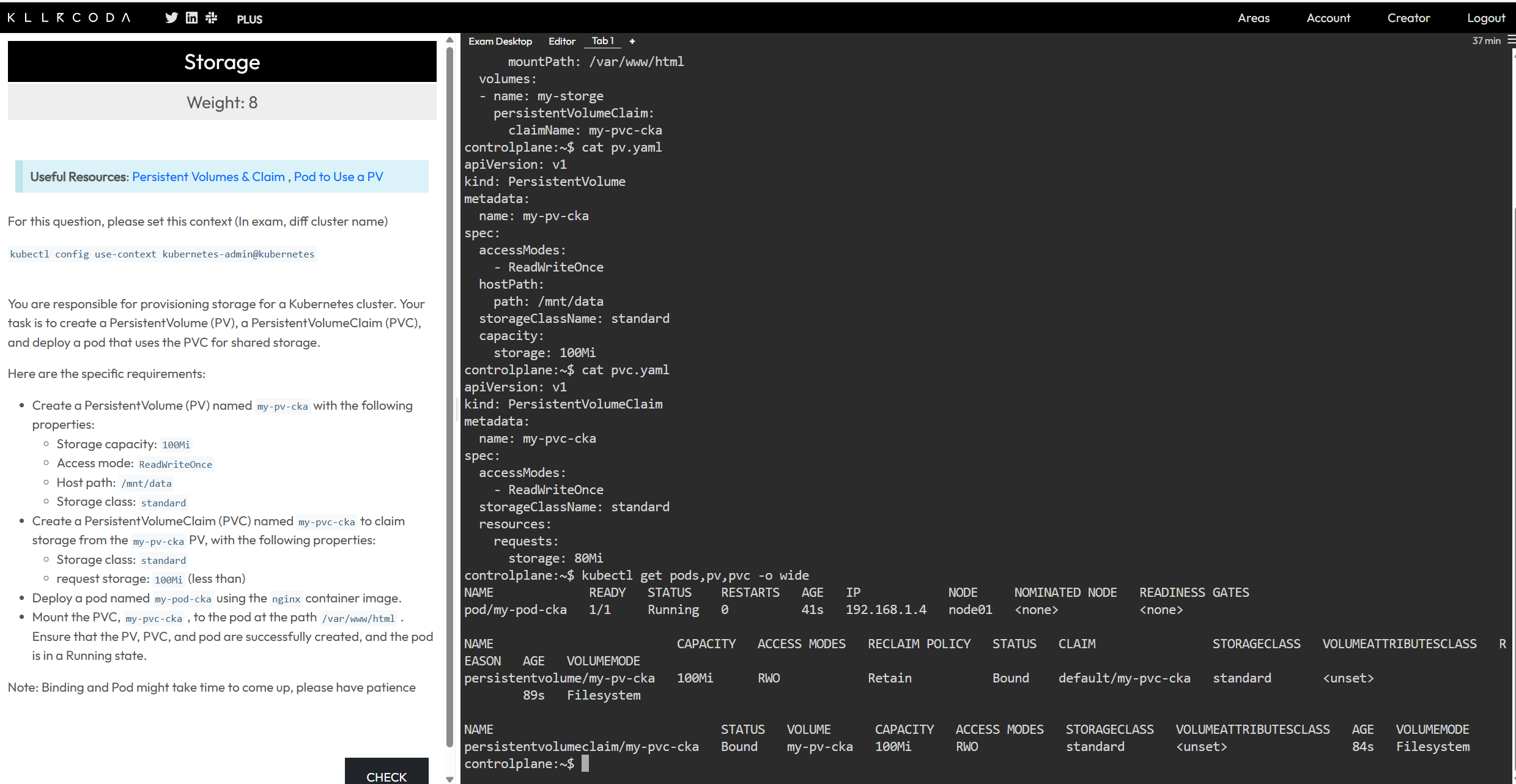
Task: Open the Account page
Action: click(x=1328, y=18)
